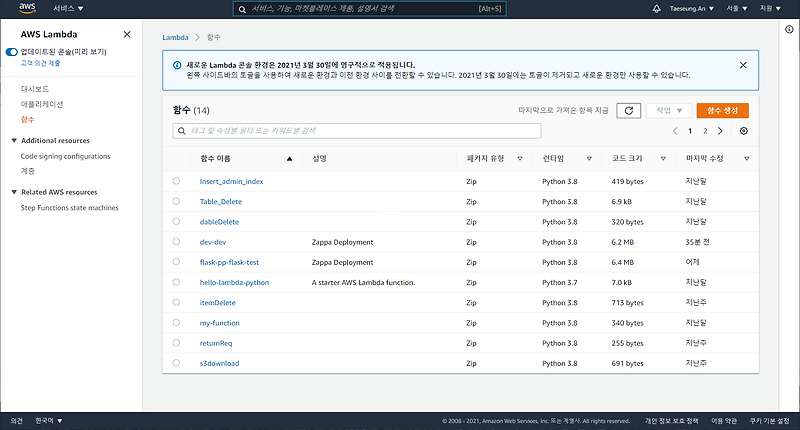Select the my-function radio button
This screenshot has height=430, width=800.
pyautogui.click(x=176, y=322)
